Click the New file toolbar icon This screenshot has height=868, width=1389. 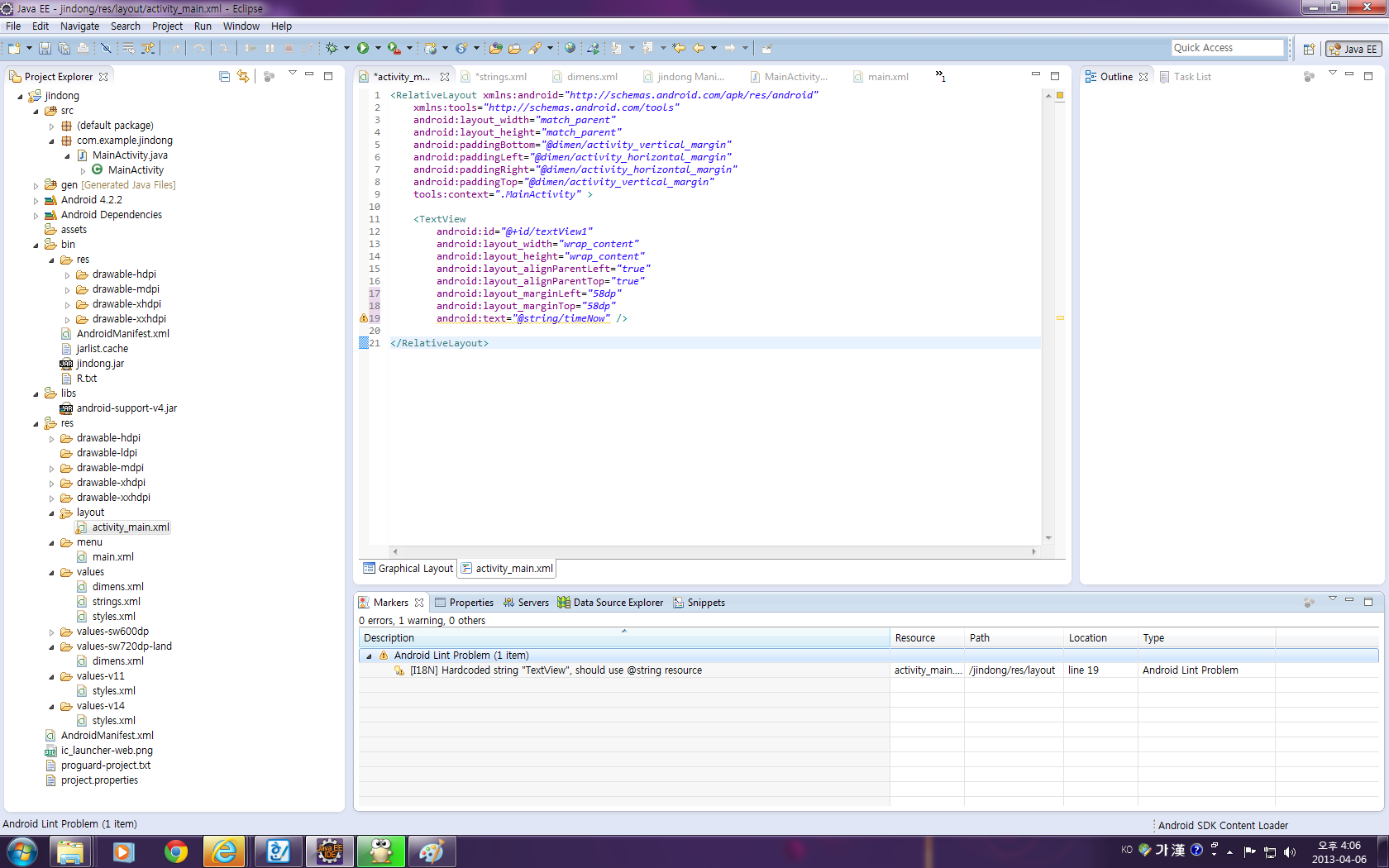coord(14,49)
